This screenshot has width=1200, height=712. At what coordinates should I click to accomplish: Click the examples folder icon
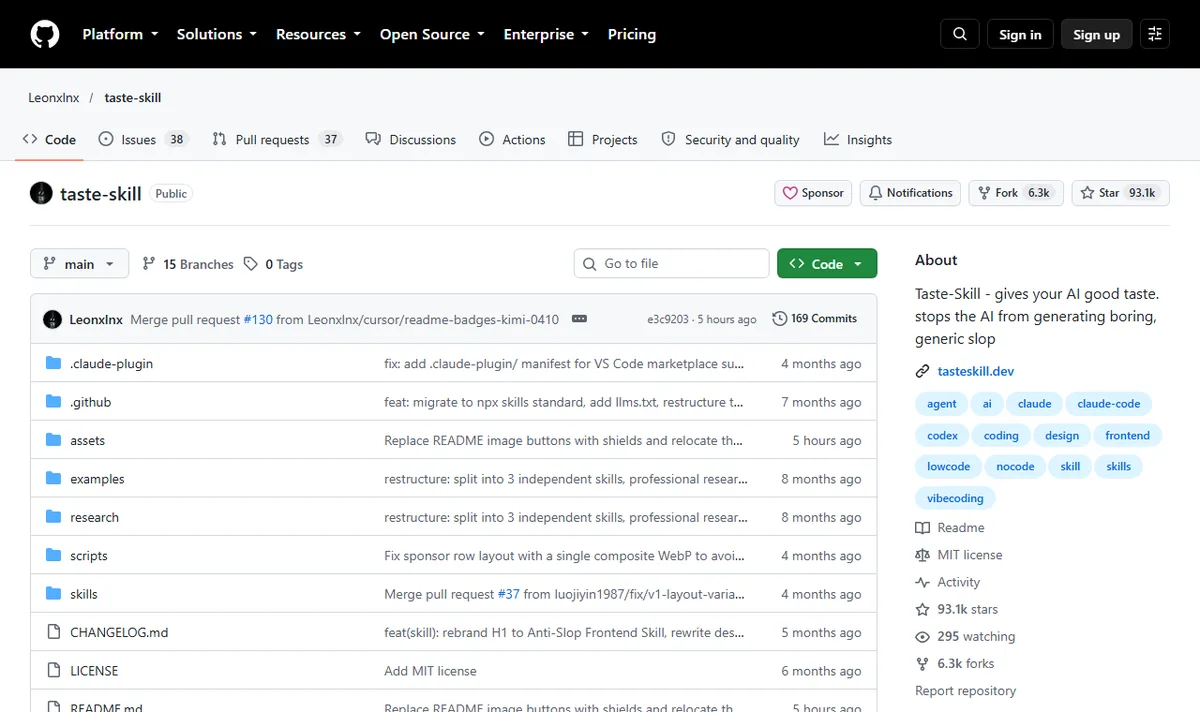(54, 478)
